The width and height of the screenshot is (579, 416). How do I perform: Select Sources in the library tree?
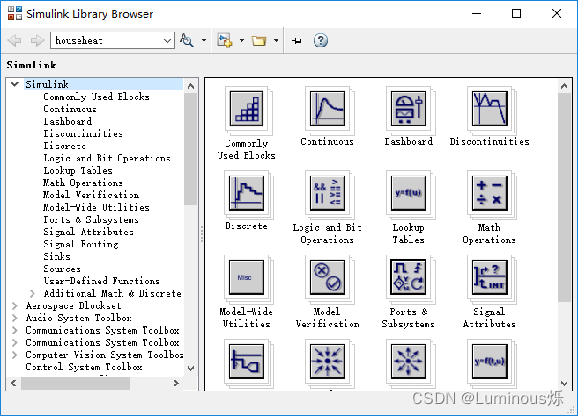coord(62,269)
